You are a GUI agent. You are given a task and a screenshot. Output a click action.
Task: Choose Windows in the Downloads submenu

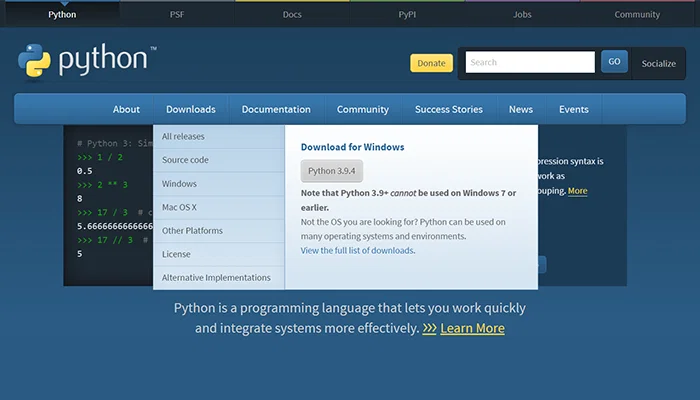tap(219, 183)
